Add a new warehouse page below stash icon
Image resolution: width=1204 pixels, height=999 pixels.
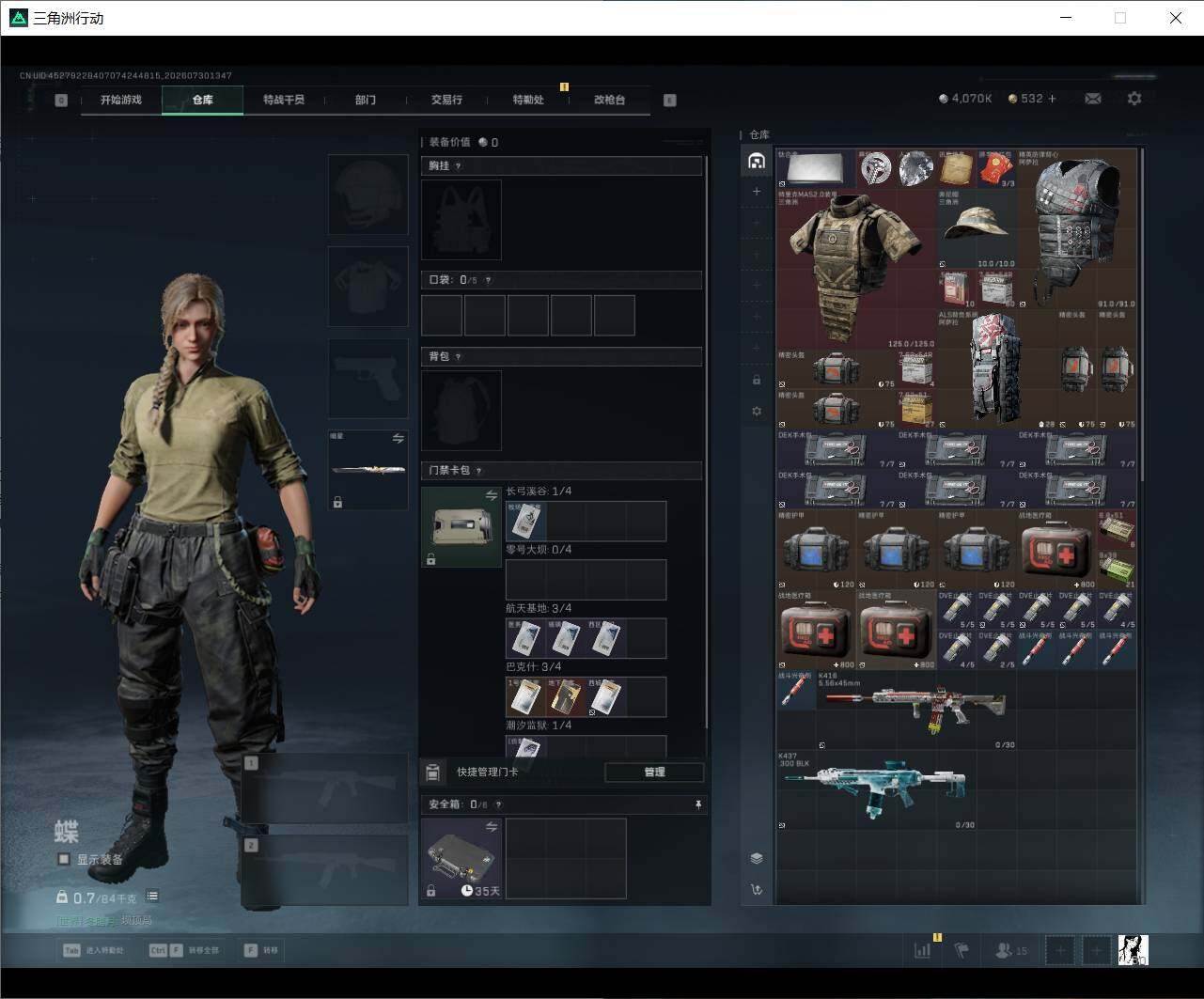coord(757,192)
